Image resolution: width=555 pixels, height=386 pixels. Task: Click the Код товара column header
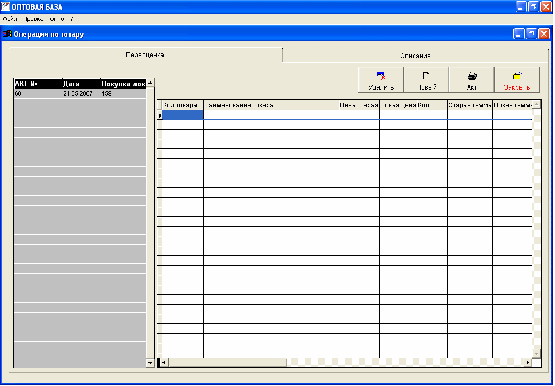pyautogui.click(x=183, y=105)
